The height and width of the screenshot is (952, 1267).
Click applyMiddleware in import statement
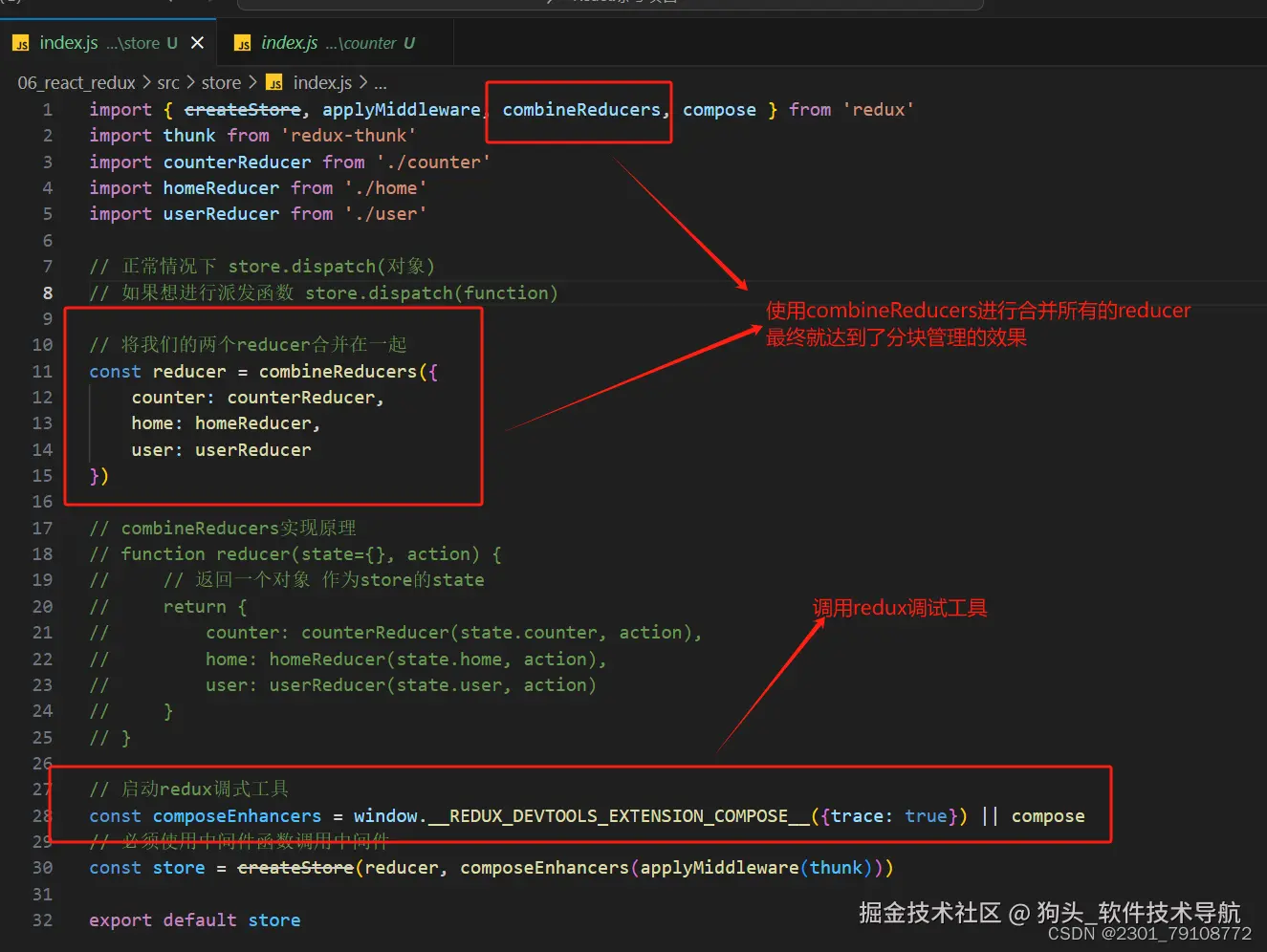(401, 110)
